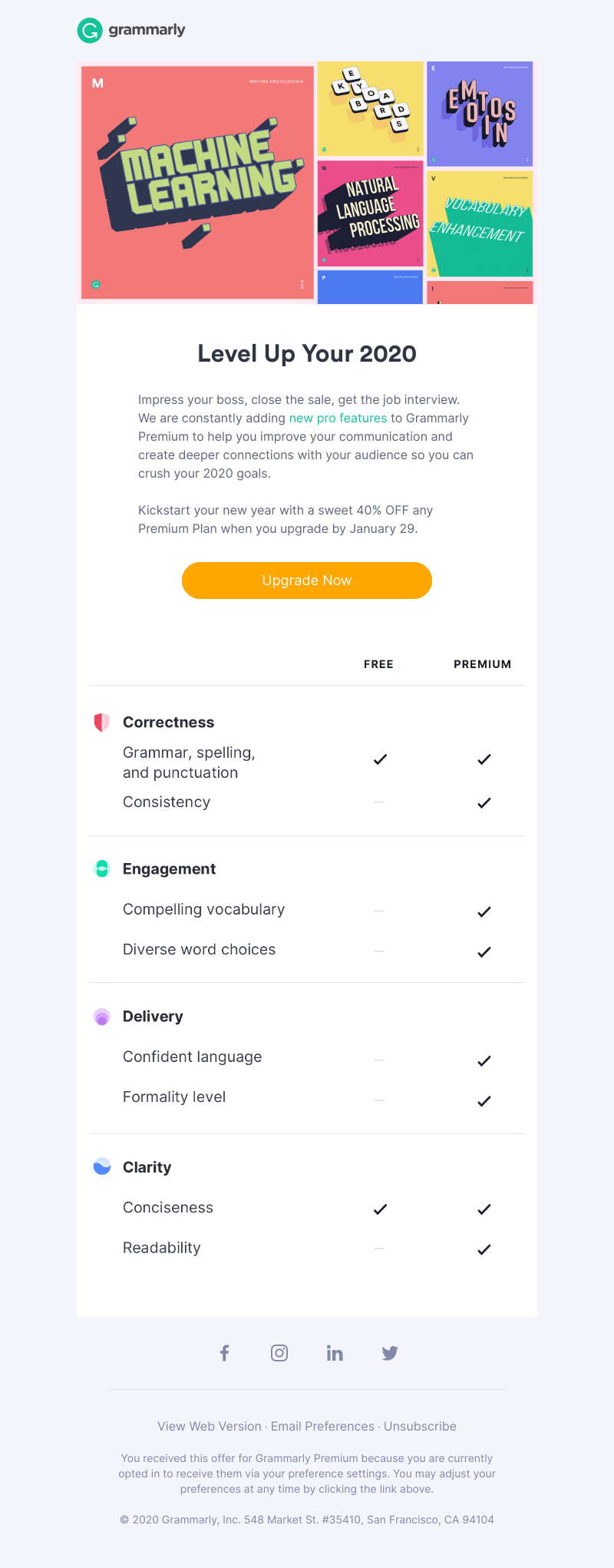The height and width of the screenshot is (1568, 614).
Task: Open the Twitter bird icon
Action: coord(390,1353)
